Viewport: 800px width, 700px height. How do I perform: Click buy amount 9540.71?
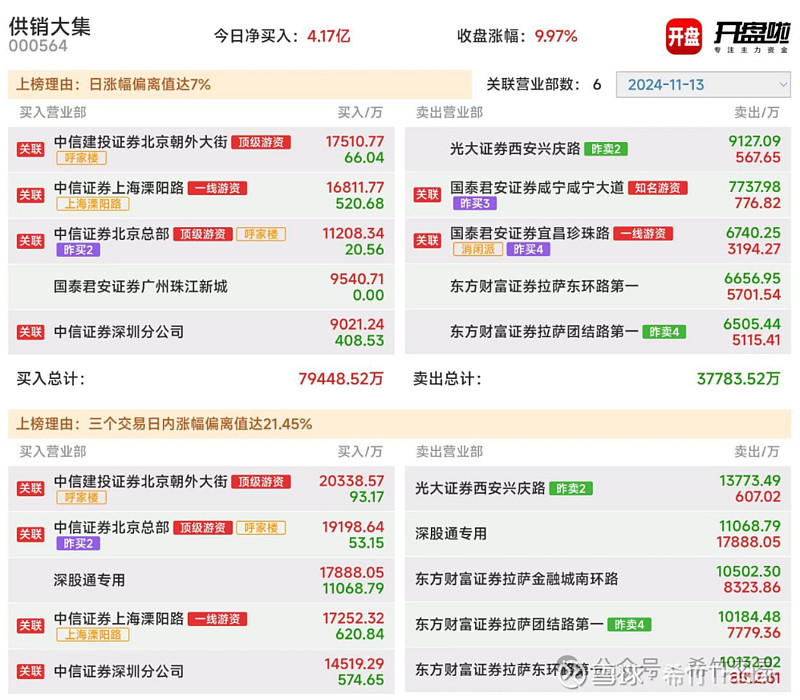pyautogui.click(x=357, y=279)
